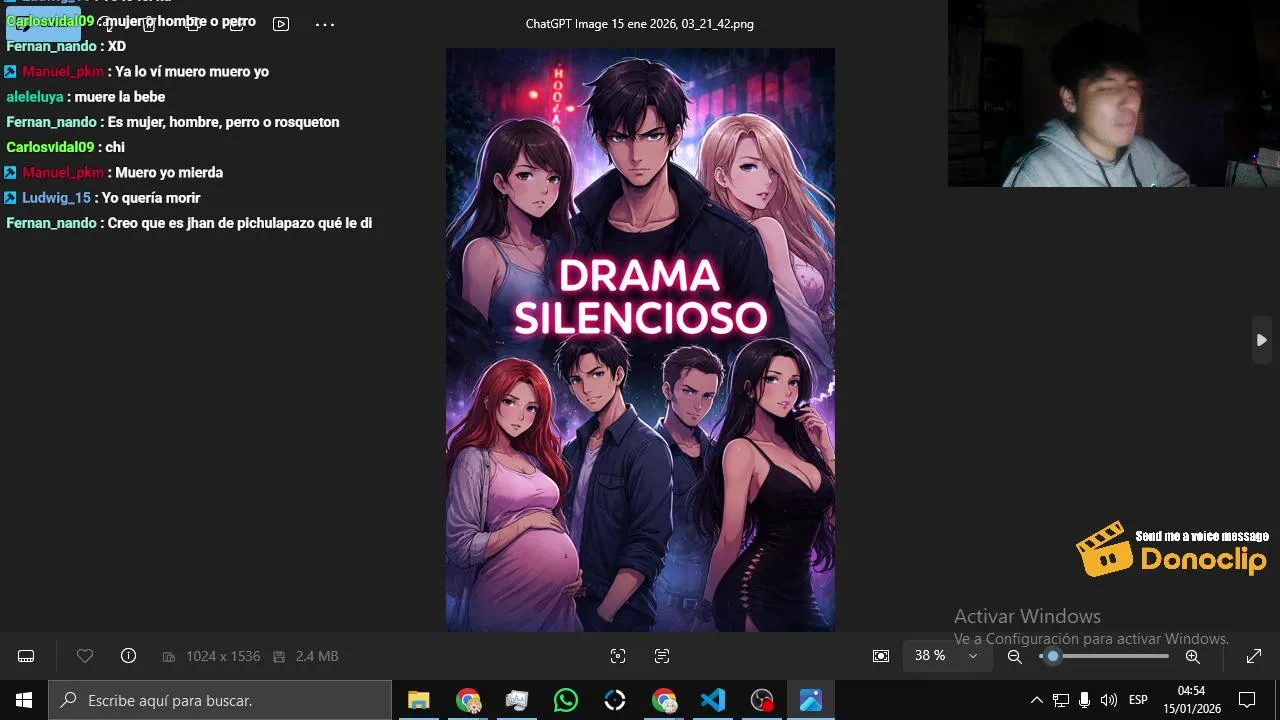This screenshot has height=720, width=1280.
Task: Activate the visual search focus icon
Action: [618, 656]
